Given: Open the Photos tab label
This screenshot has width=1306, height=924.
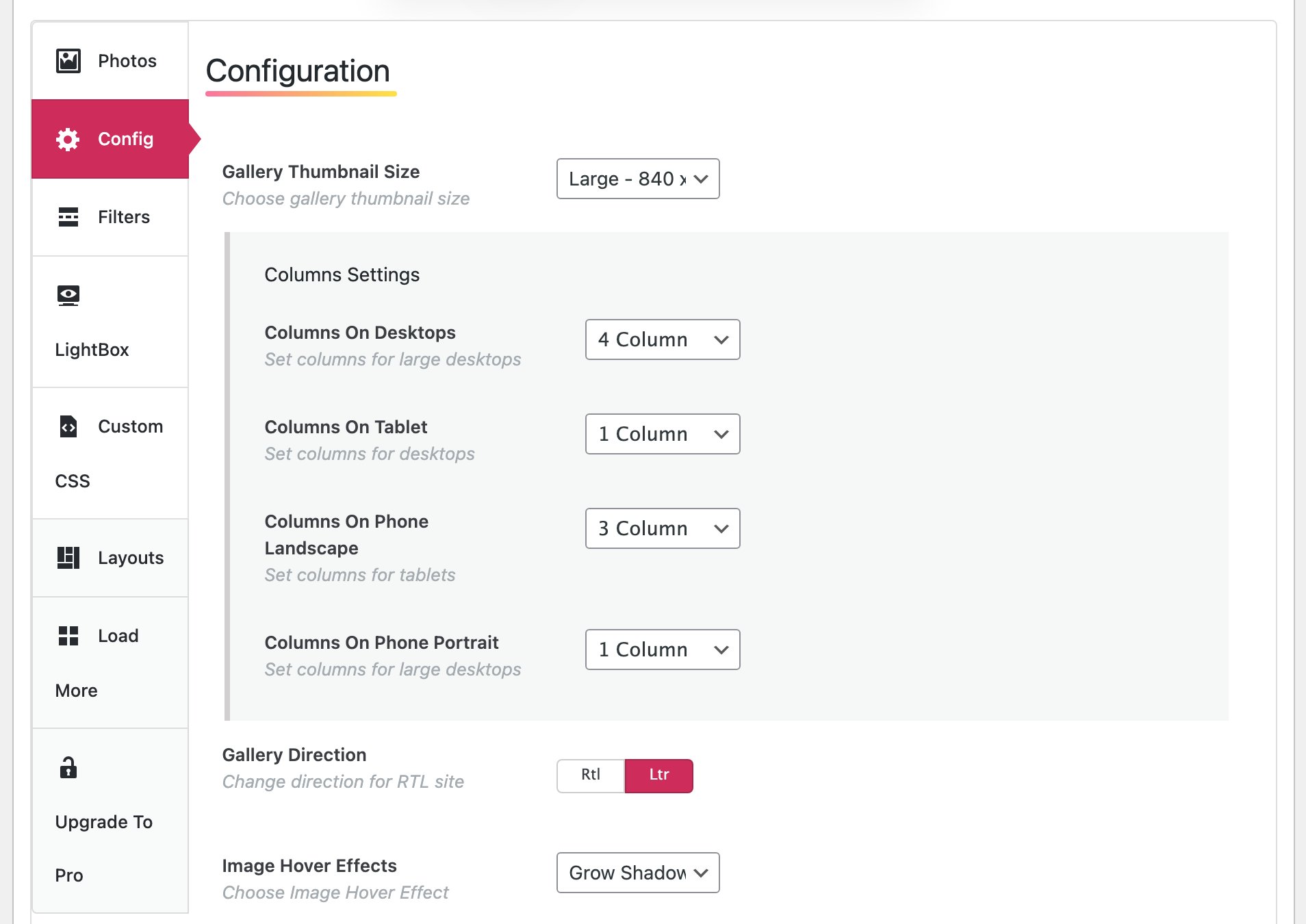Looking at the screenshot, I should [x=127, y=61].
